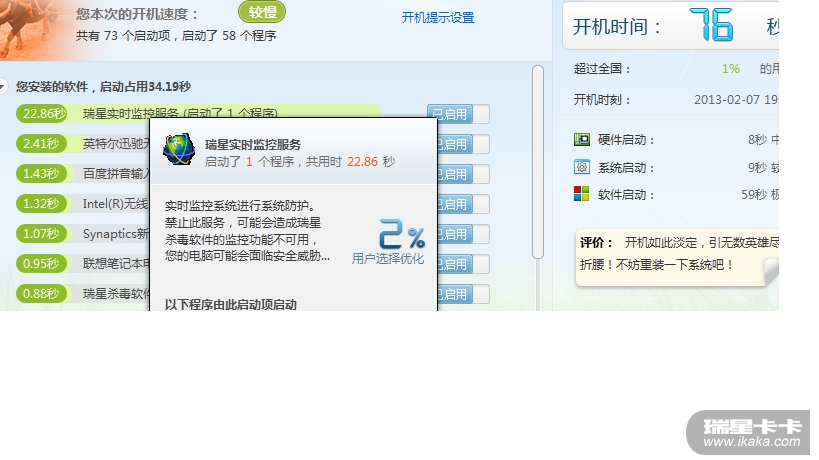Toggle 已启用 switch for 瑞星实时监控服务
819x460 pixels.
458,114
